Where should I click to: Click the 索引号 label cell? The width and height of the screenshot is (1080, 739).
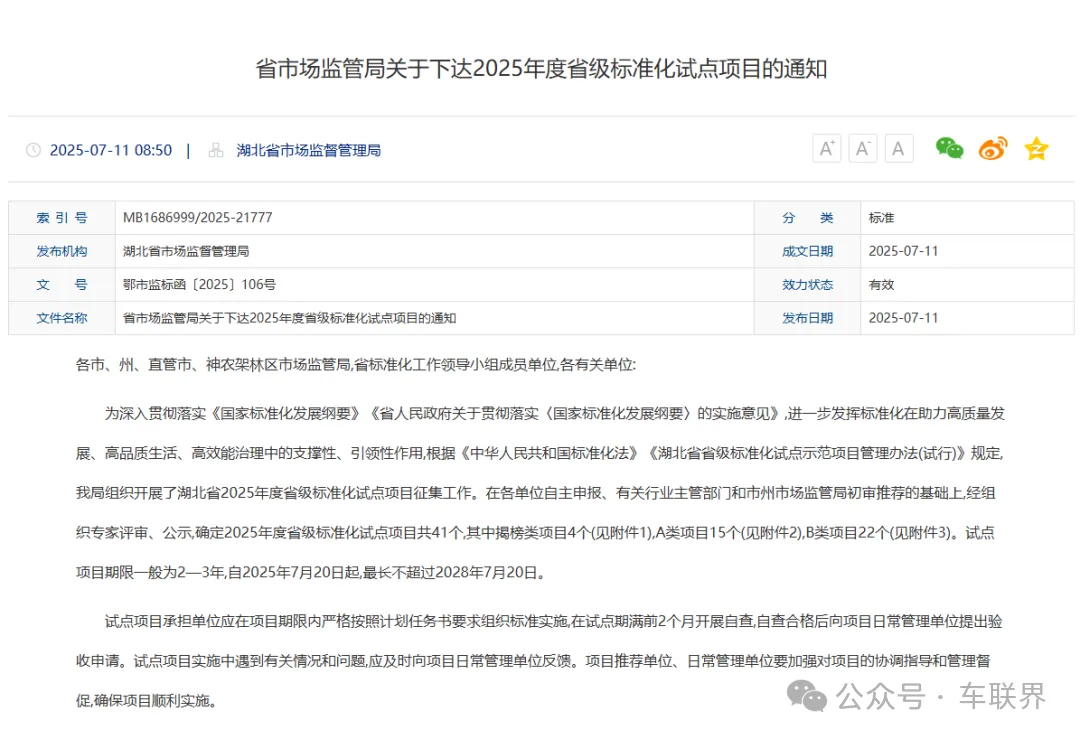pos(62,218)
